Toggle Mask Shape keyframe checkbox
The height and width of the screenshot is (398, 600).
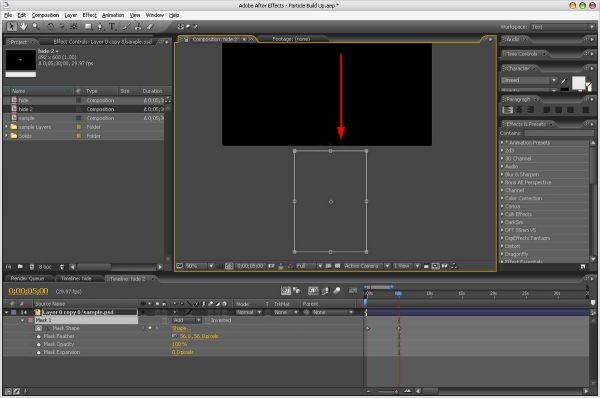click(x=150, y=328)
